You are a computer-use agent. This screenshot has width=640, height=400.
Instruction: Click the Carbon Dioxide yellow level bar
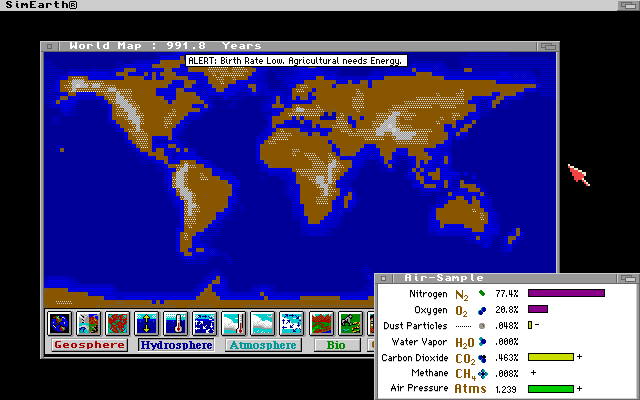(551, 357)
